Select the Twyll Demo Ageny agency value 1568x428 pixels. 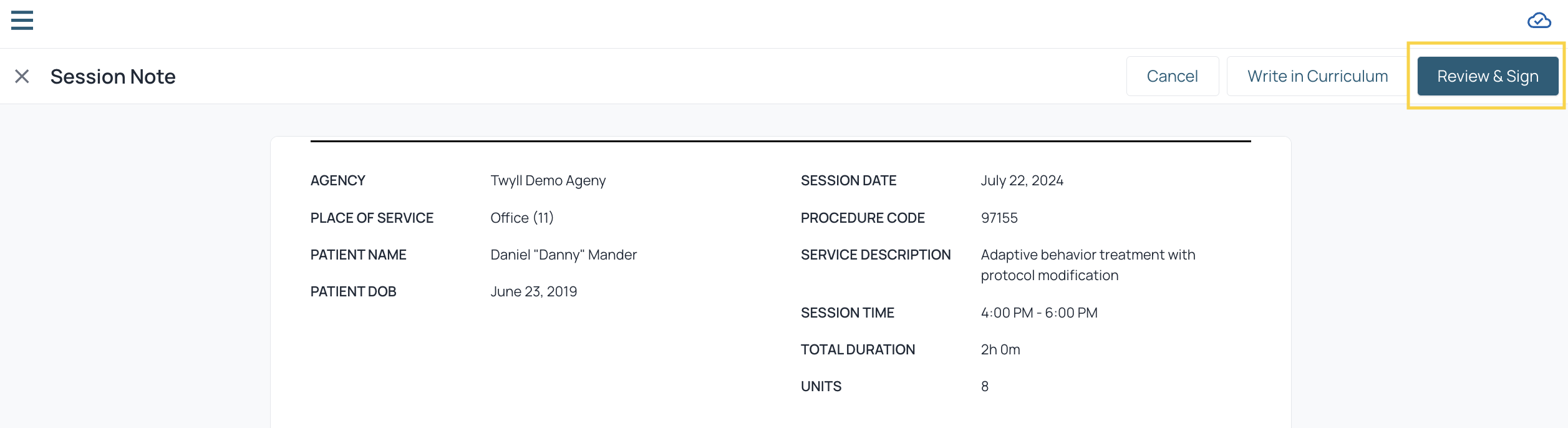coord(548,181)
